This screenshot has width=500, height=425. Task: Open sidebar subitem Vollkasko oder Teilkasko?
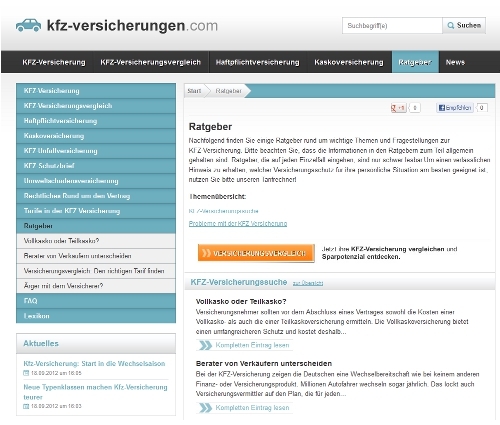[96, 241]
